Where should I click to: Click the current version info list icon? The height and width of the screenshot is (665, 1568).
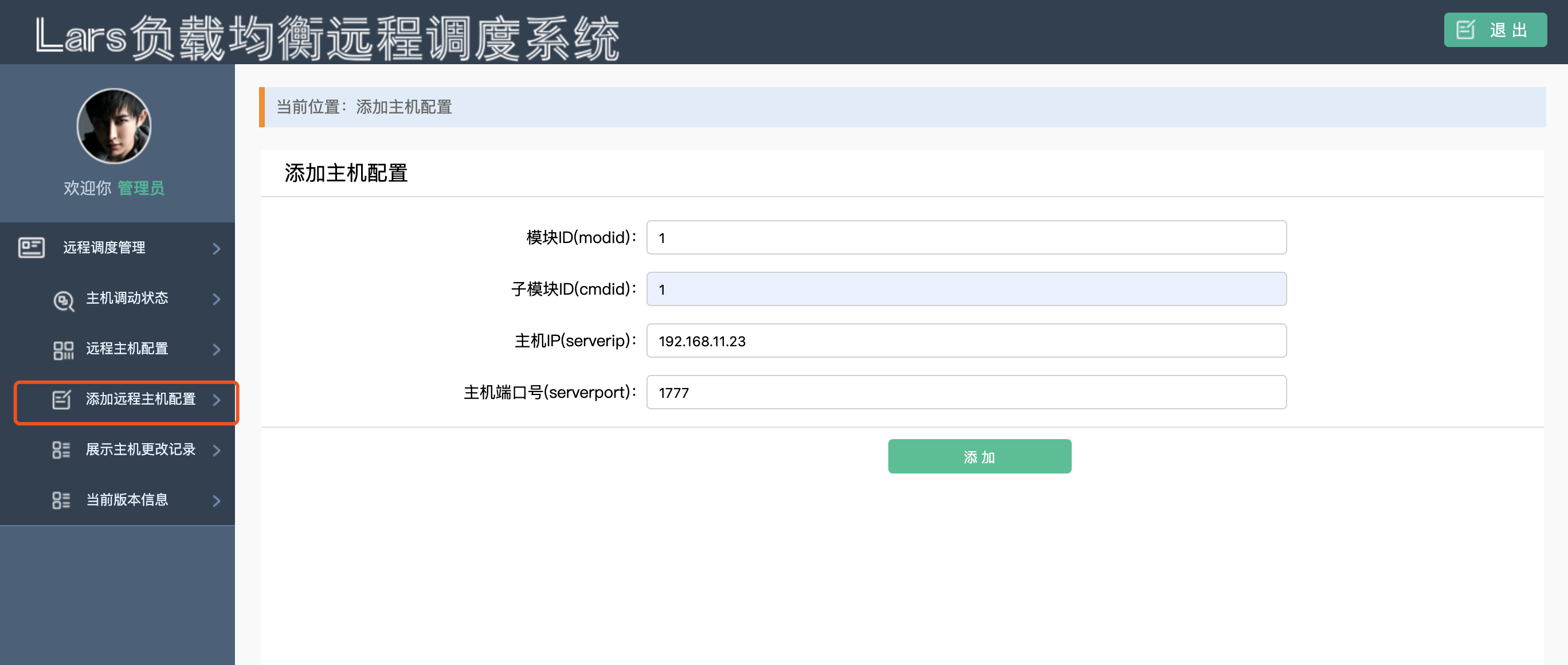pyautogui.click(x=61, y=500)
